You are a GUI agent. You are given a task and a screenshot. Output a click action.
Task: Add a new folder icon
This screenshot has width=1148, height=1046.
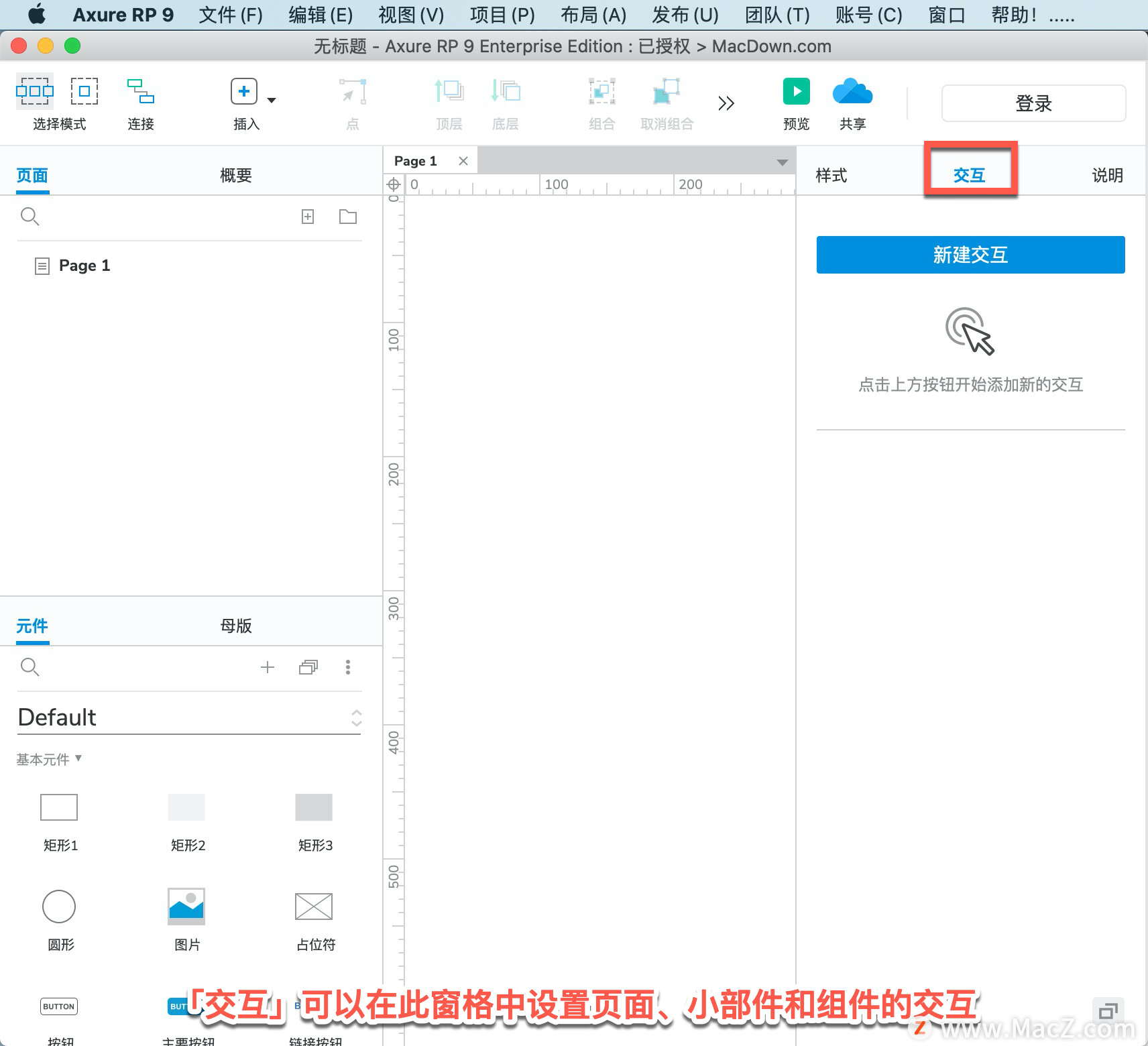(348, 217)
